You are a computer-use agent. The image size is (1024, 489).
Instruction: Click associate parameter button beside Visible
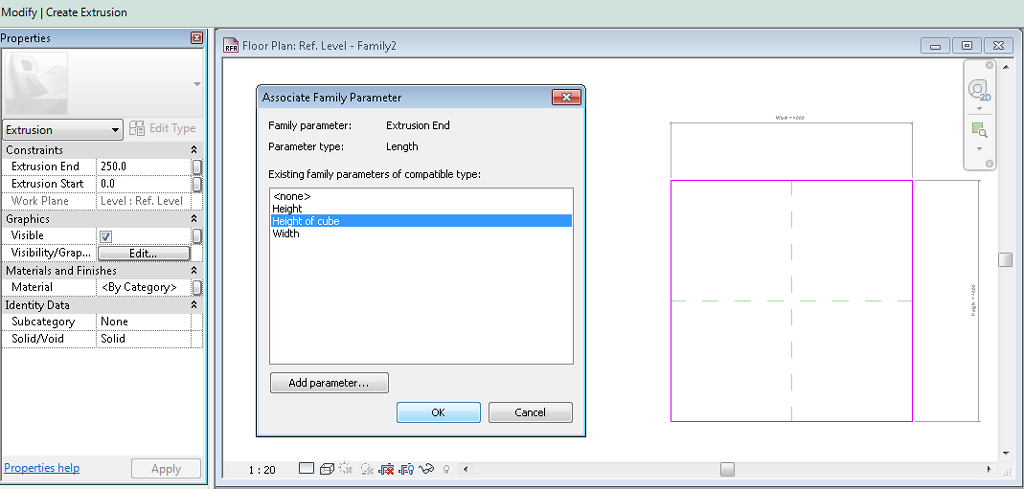197,236
